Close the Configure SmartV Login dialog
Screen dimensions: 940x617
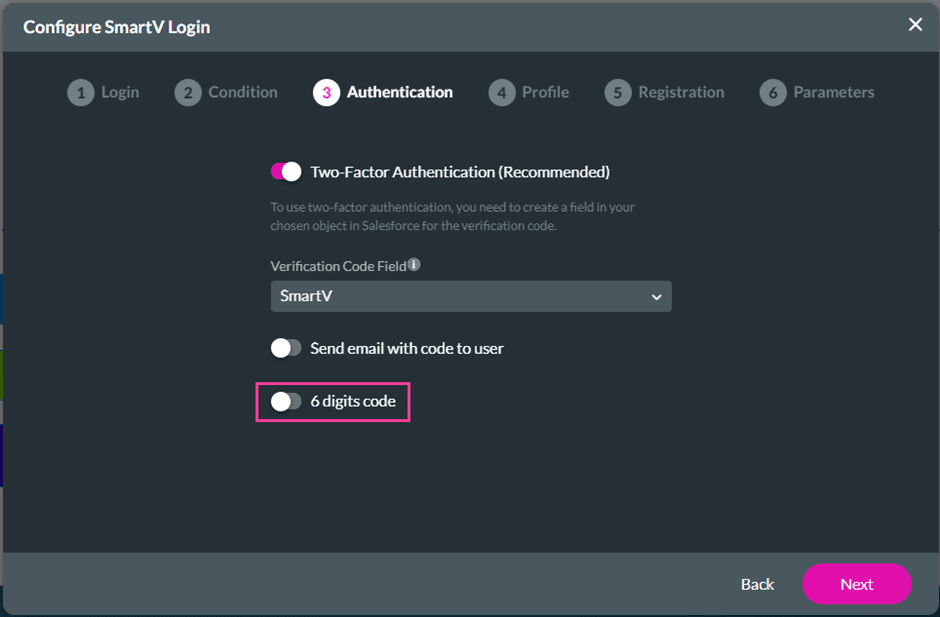pyautogui.click(x=915, y=25)
